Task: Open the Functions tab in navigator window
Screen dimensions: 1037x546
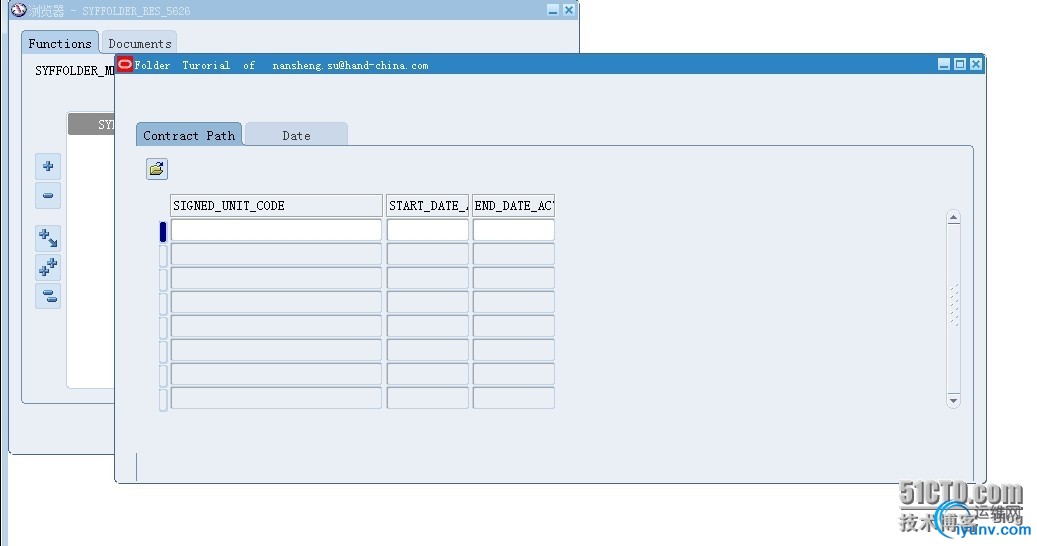Action: coord(60,43)
